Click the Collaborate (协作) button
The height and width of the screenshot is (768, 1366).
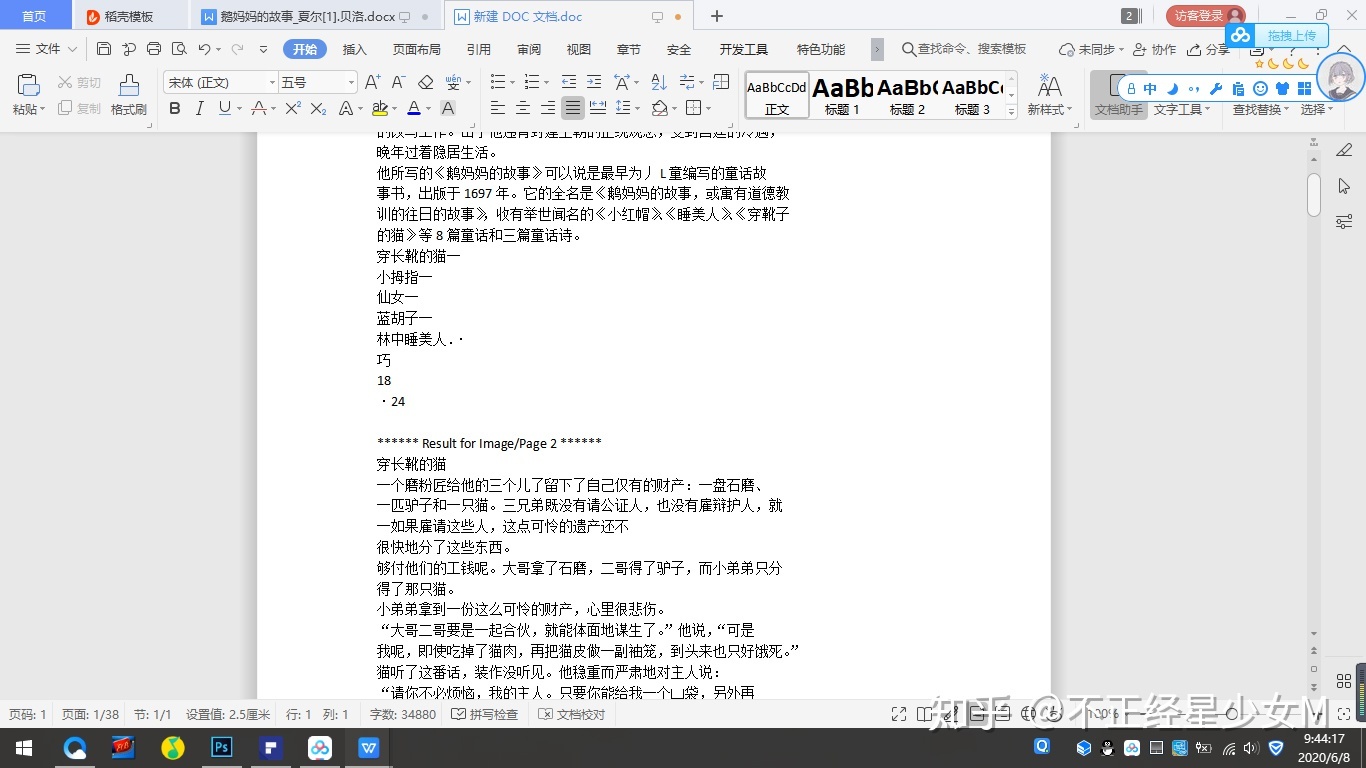(x=1155, y=49)
